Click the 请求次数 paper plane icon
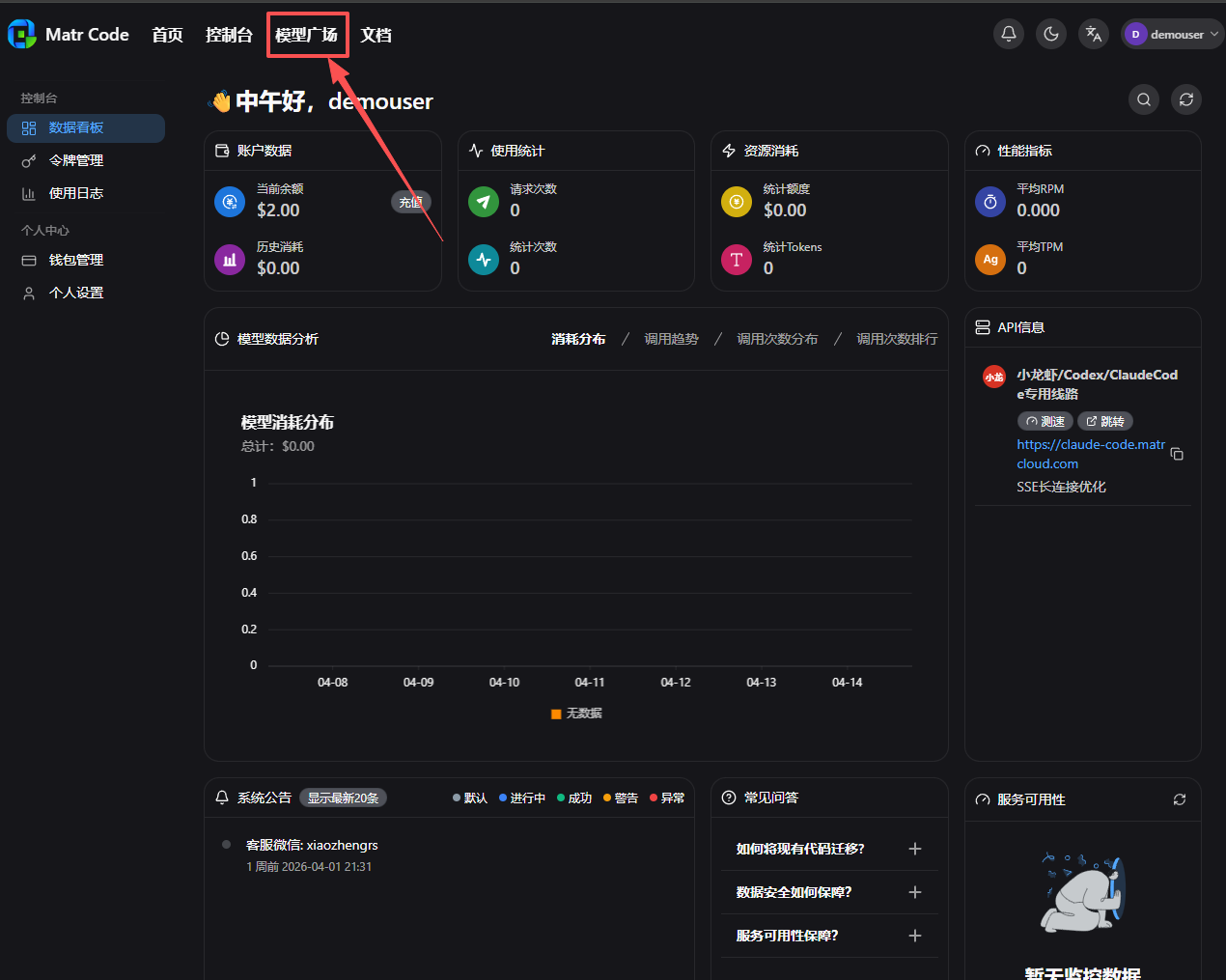The height and width of the screenshot is (980, 1226). [484, 202]
